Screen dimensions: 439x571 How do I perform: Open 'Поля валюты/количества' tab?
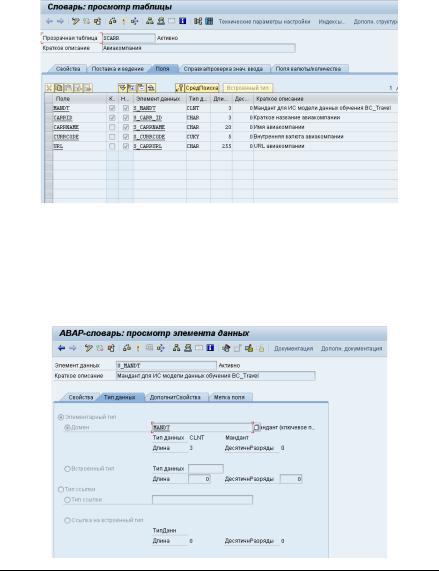tap(309, 68)
